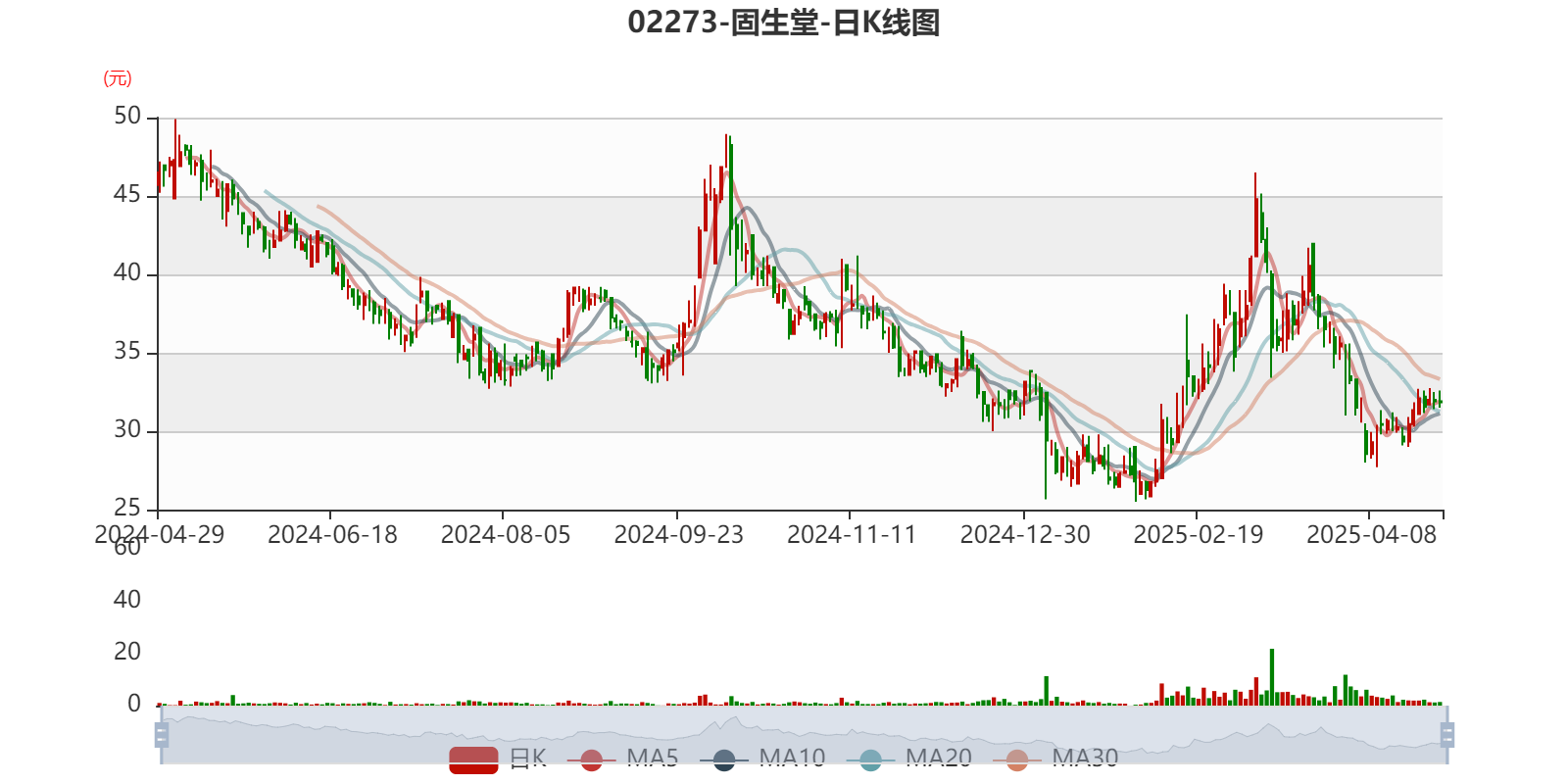Click the 45 price axis label
This screenshot has height=784, width=1568.
(127, 195)
